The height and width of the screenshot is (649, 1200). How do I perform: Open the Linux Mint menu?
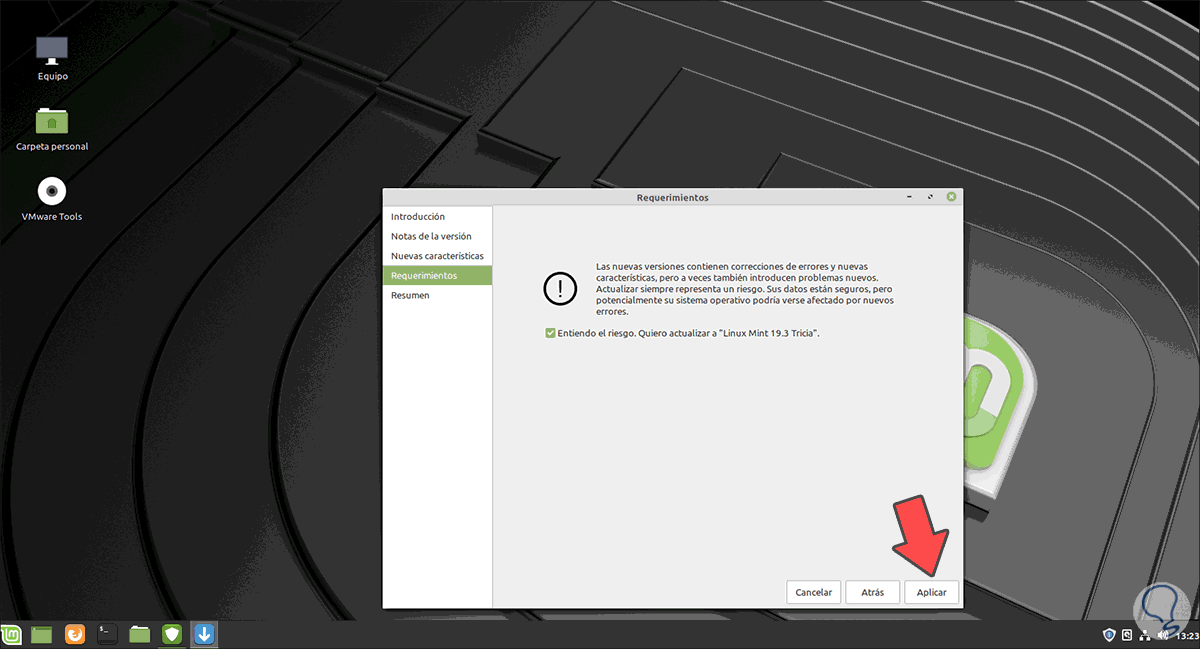point(10,634)
